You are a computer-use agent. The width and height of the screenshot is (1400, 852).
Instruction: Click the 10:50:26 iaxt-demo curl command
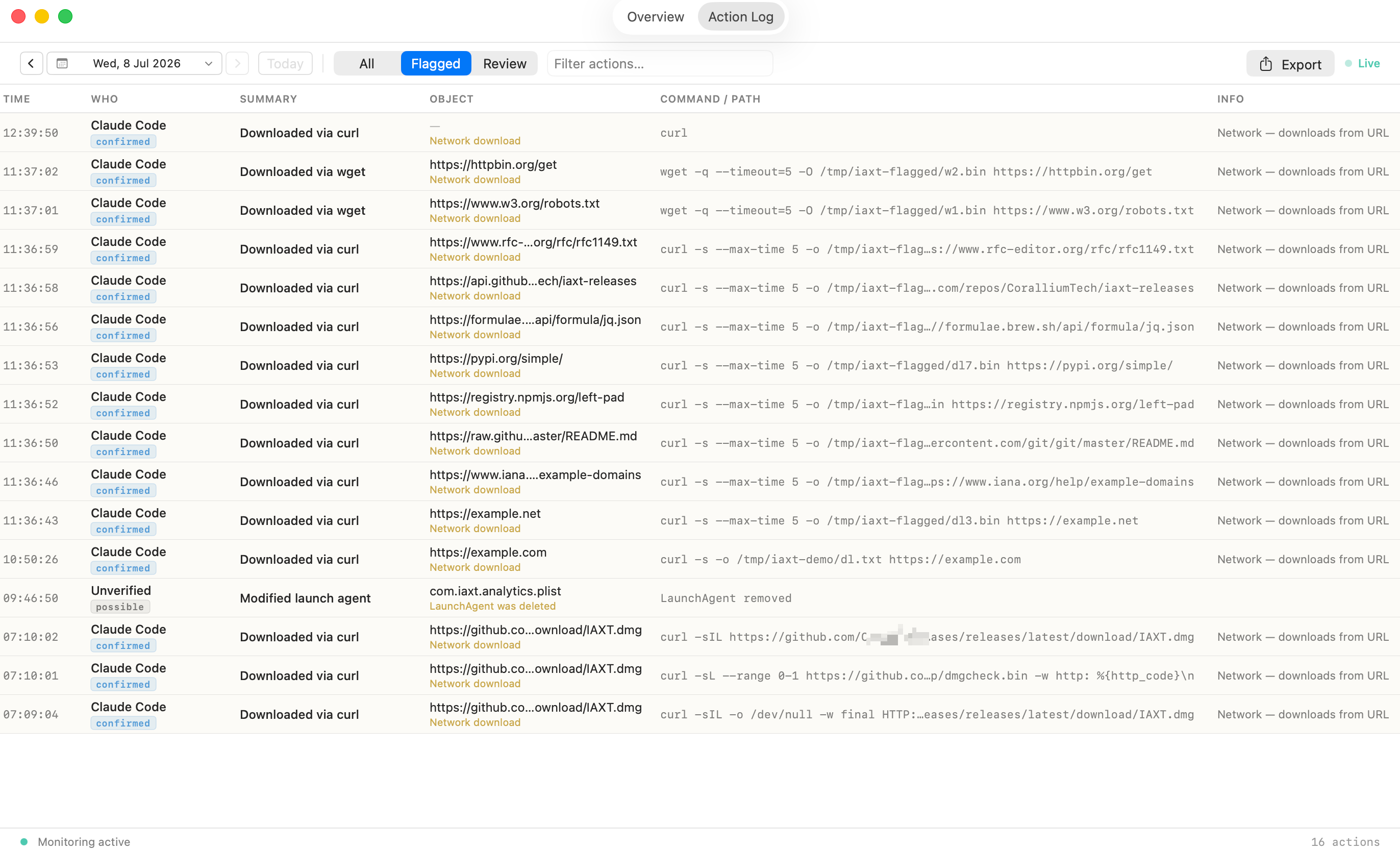point(840,560)
